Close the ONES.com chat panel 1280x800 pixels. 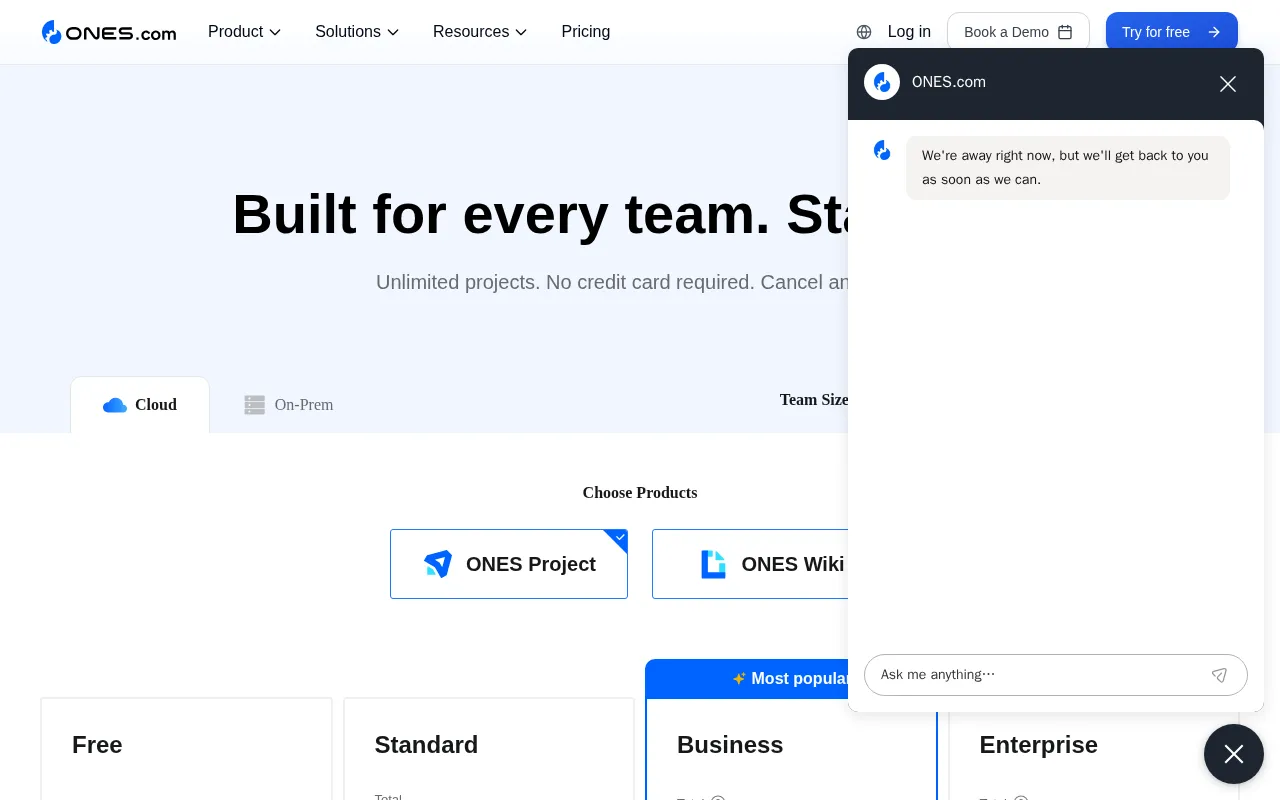click(1228, 84)
